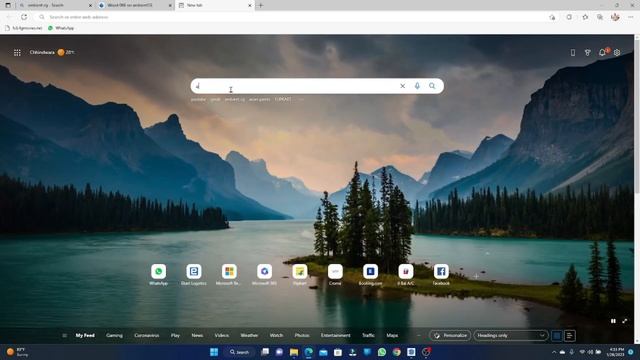Select the Weather feed tab
This screenshot has width=640, height=360.
(249, 336)
